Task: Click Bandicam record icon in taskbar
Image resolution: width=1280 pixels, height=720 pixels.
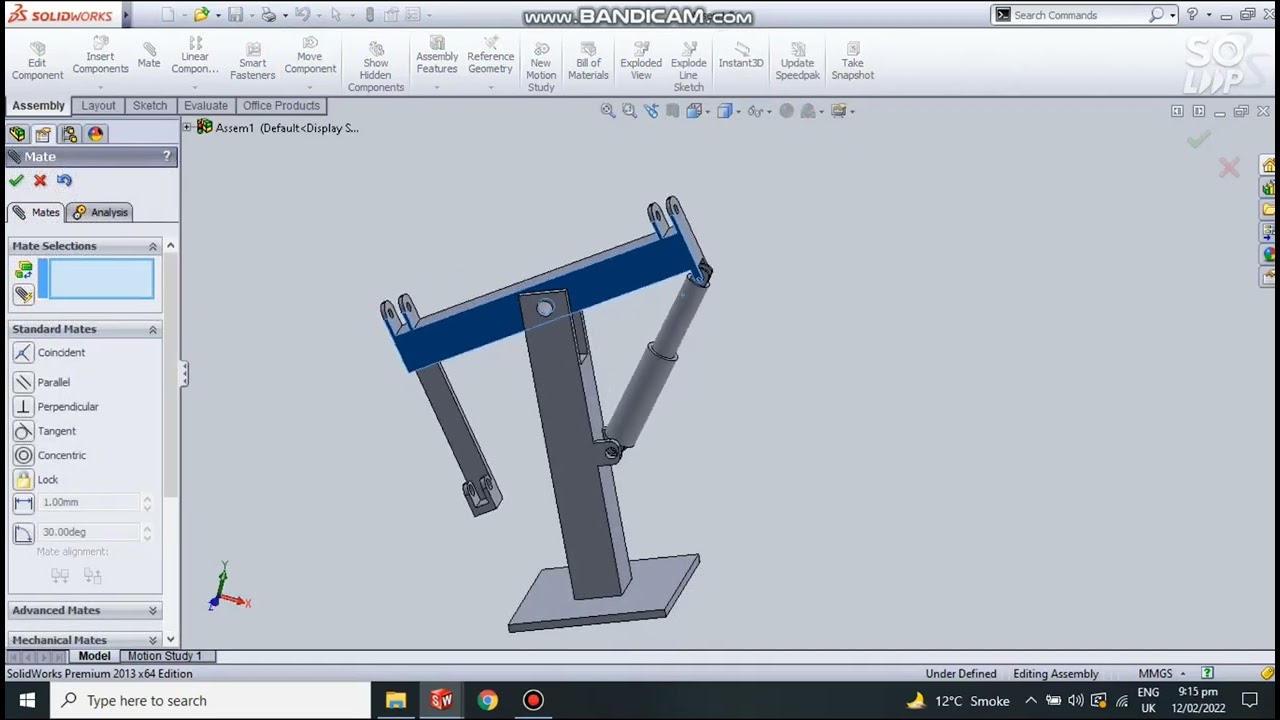Action: pos(533,700)
